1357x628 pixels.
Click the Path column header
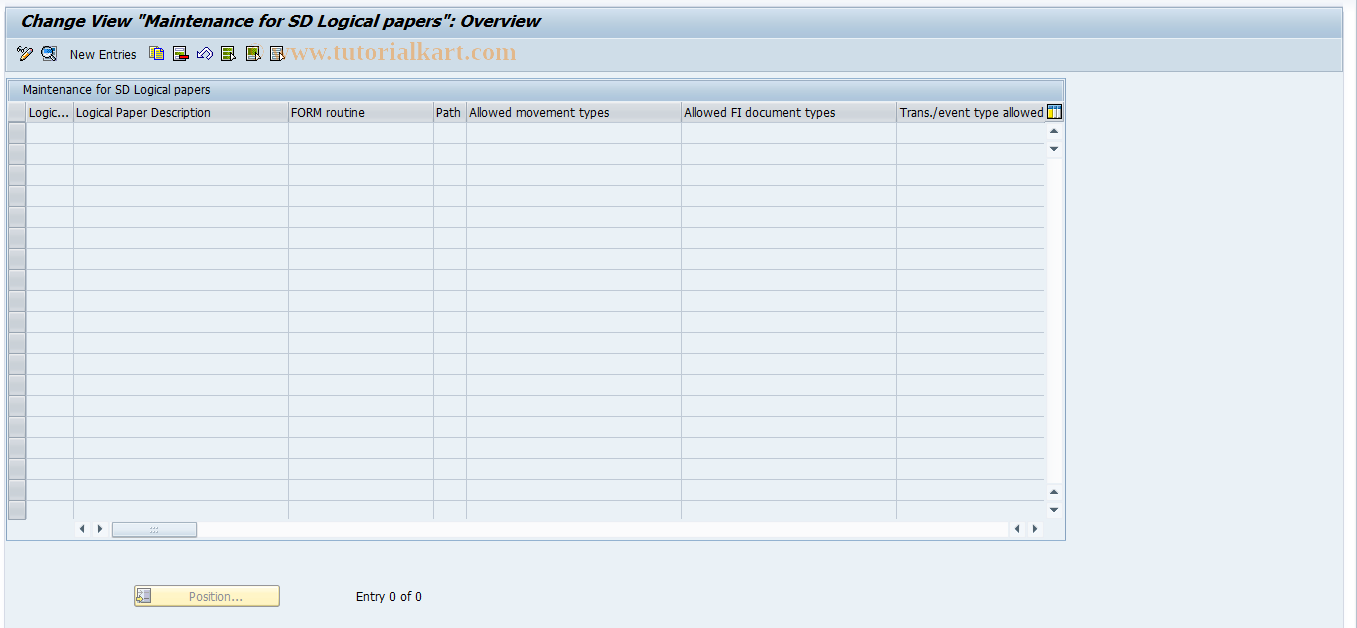pos(450,112)
